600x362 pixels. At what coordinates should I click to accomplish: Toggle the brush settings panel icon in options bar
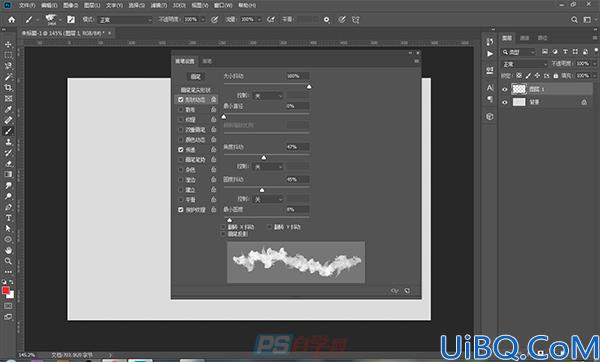point(71,20)
